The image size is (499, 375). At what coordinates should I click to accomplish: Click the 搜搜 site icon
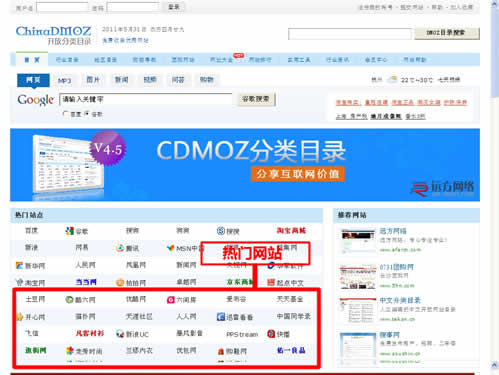pos(221,231)
